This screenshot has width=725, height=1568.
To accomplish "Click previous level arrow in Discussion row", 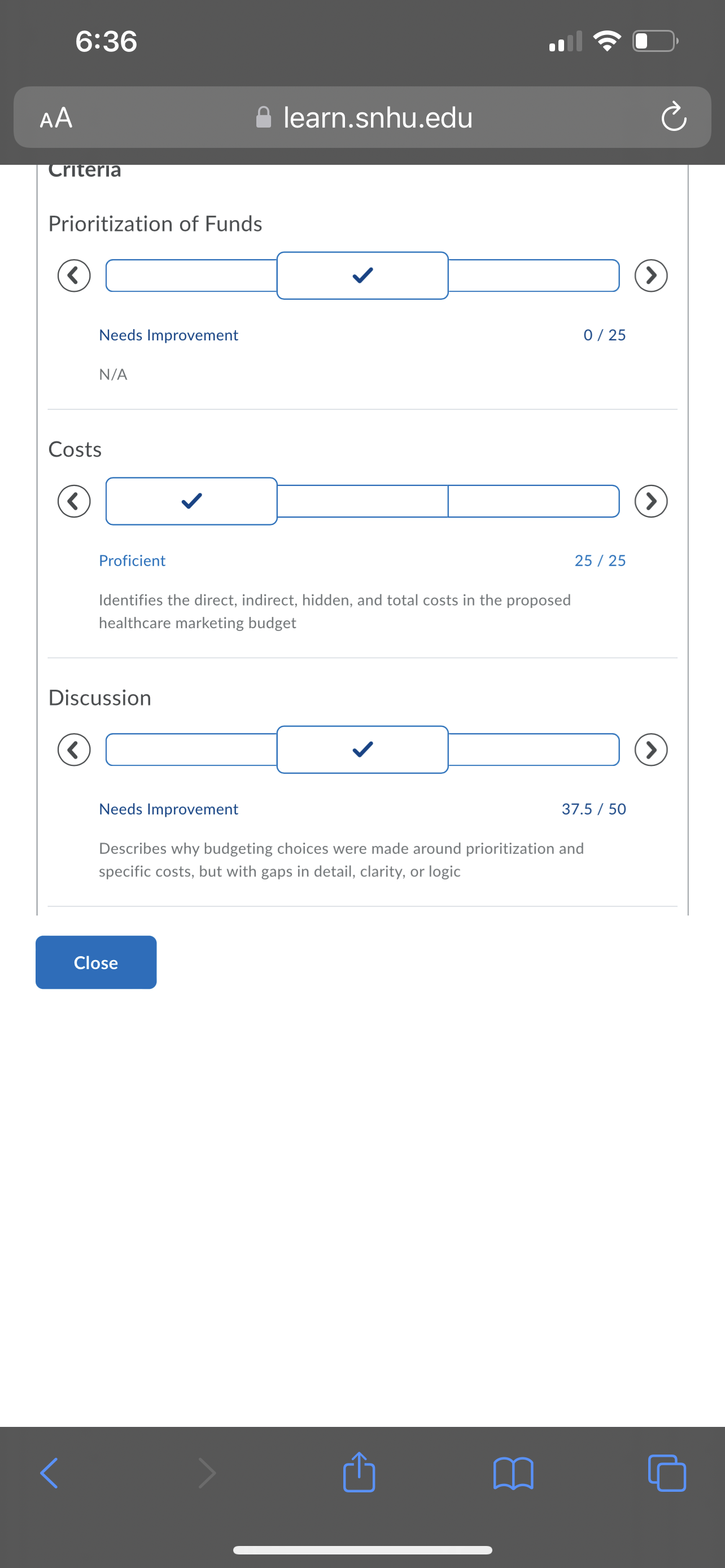I will click(x=75, y=750).
